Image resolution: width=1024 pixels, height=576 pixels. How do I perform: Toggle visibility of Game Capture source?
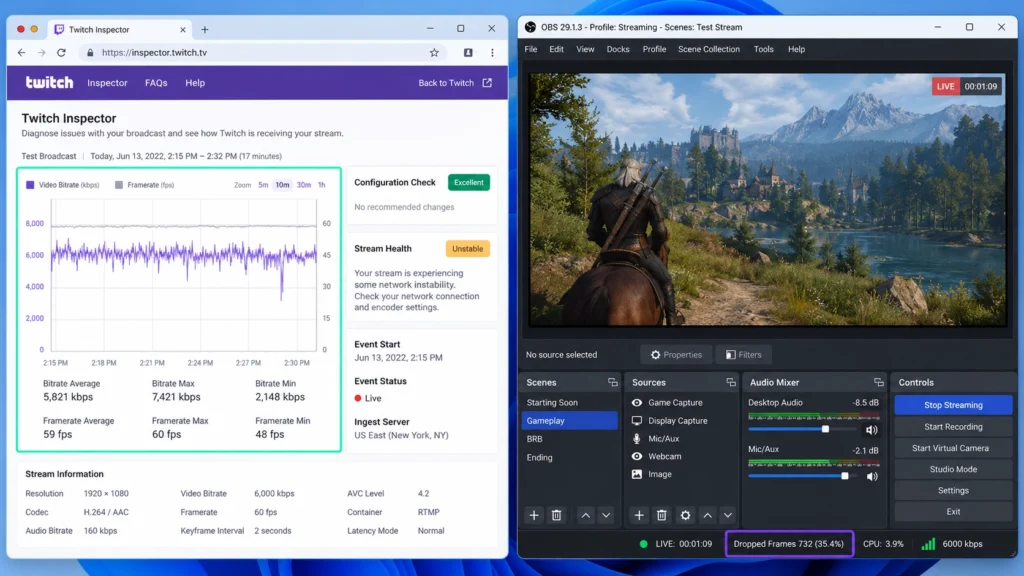click(x=637, y=402)
